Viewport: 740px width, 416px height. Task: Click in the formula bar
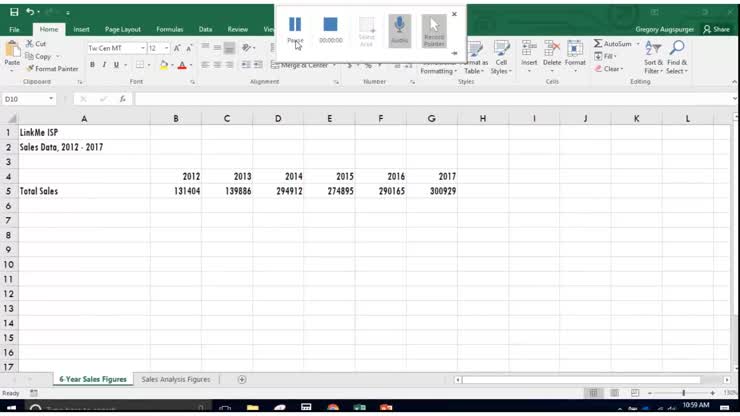[x=434, y=99]
